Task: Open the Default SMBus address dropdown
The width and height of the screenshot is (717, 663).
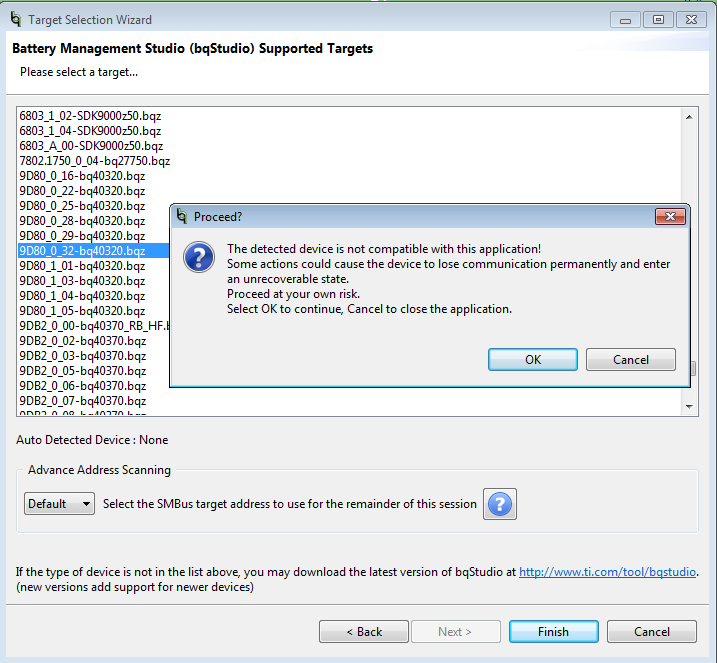Action: [59, 503]
